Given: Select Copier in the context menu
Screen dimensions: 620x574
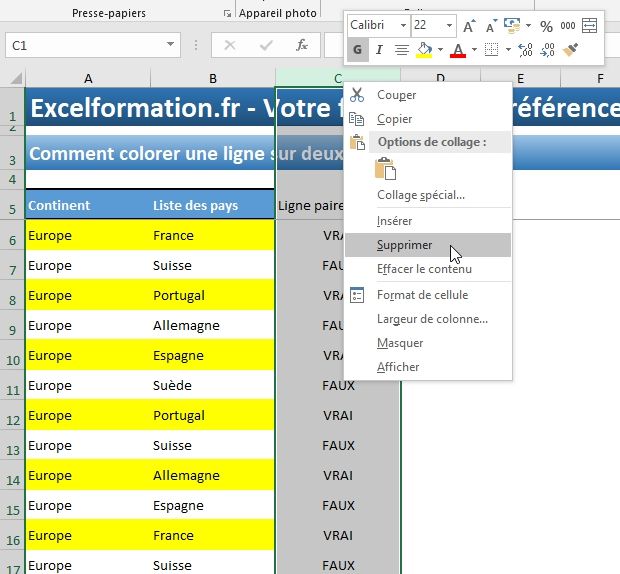Looking at the screenshot, I should (x=395, y=119).
